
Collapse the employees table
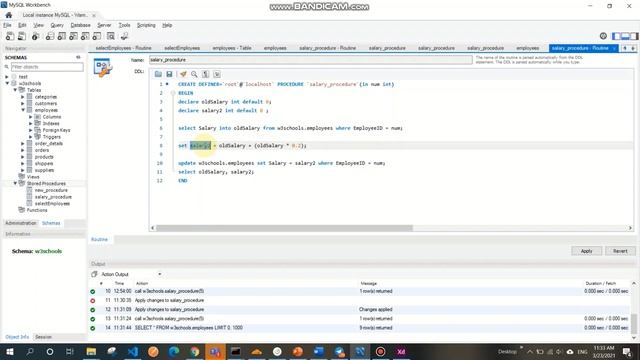pyautogui.click(x=23, y=110)
